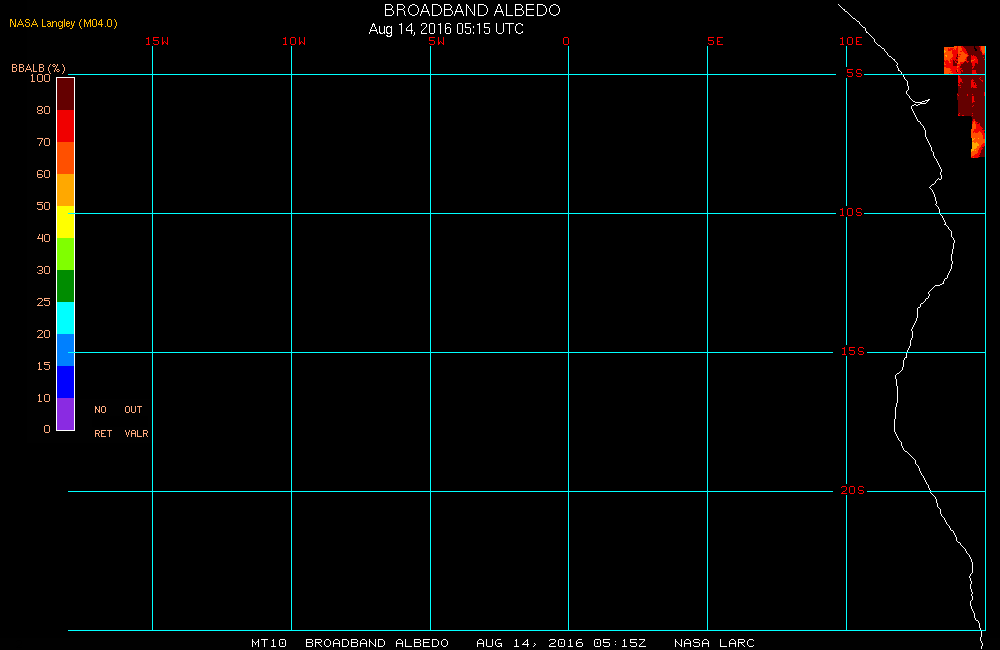Select the light blue 15-20 legend segment
1000x650 pixels.
66,350
